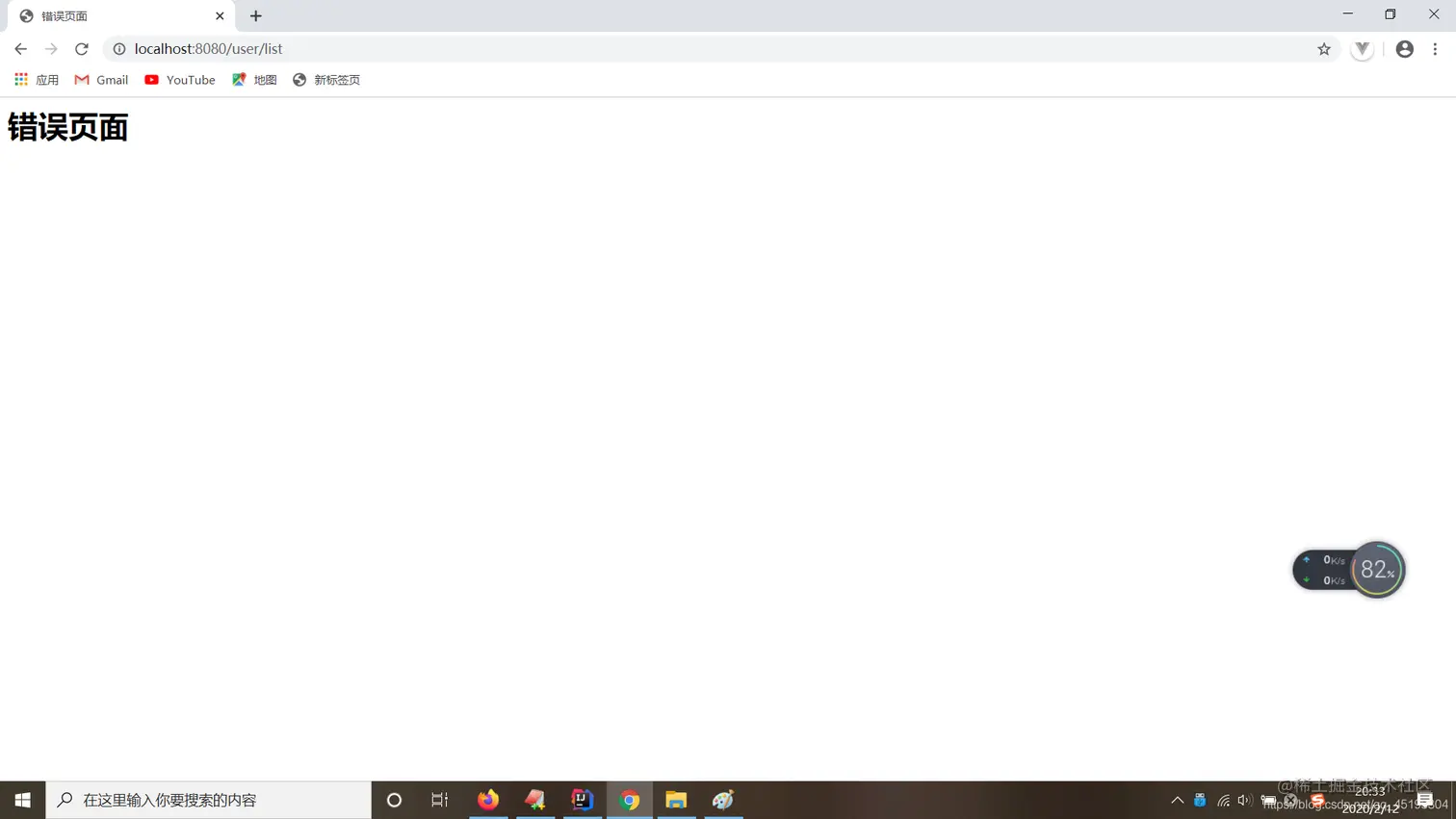Image resolution: width=1456 pixels, height=819 pixels.
Task: Open Chrome's three-dot menu
Action: [x=1435, y=49]
